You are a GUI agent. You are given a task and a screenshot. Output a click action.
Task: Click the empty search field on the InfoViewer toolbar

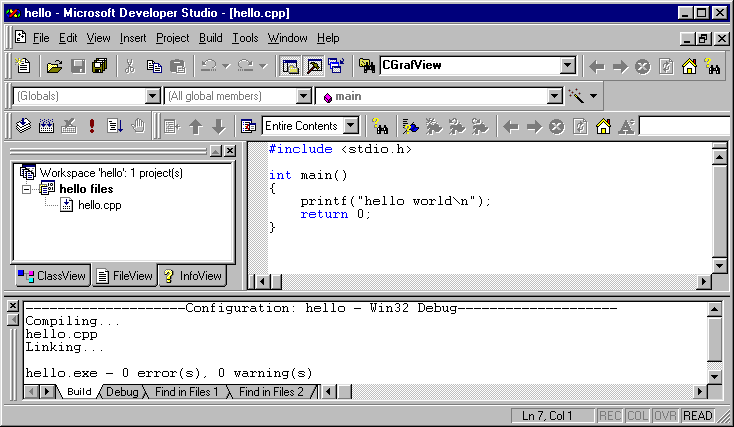[x=685, y=126]
